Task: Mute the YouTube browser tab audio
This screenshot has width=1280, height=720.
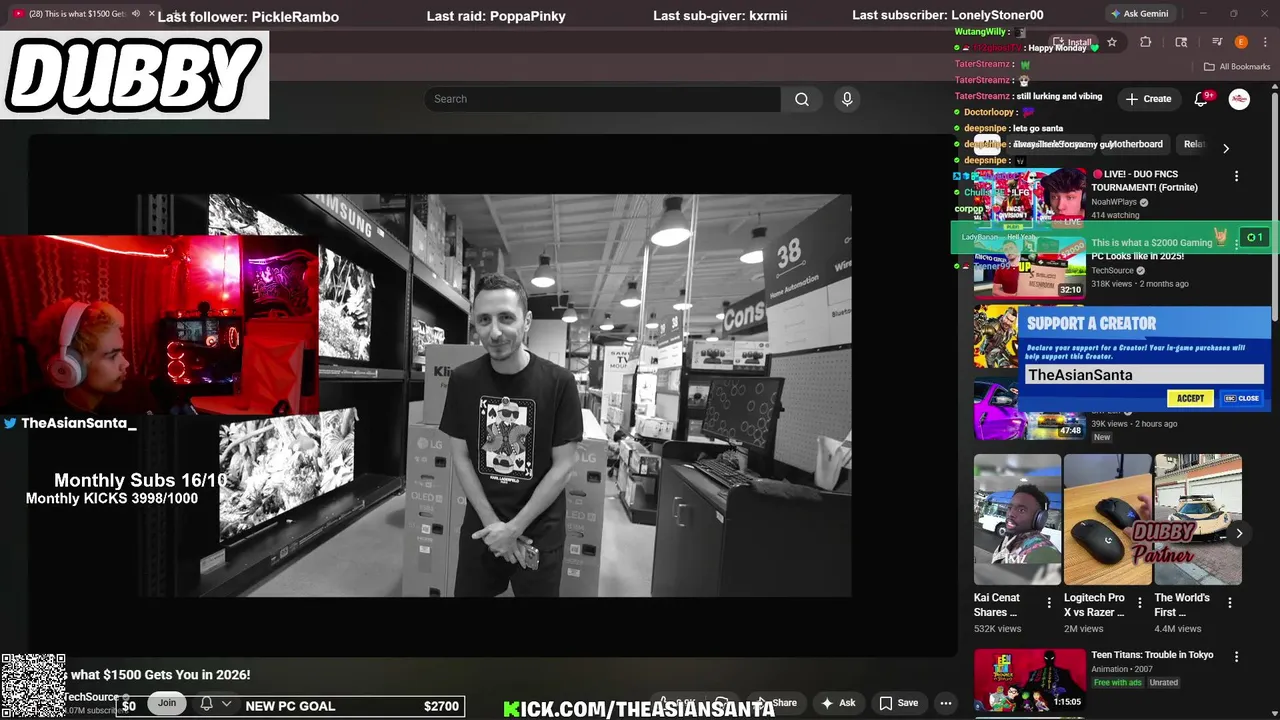Action: pyautogui.click(x=135, y=14)
